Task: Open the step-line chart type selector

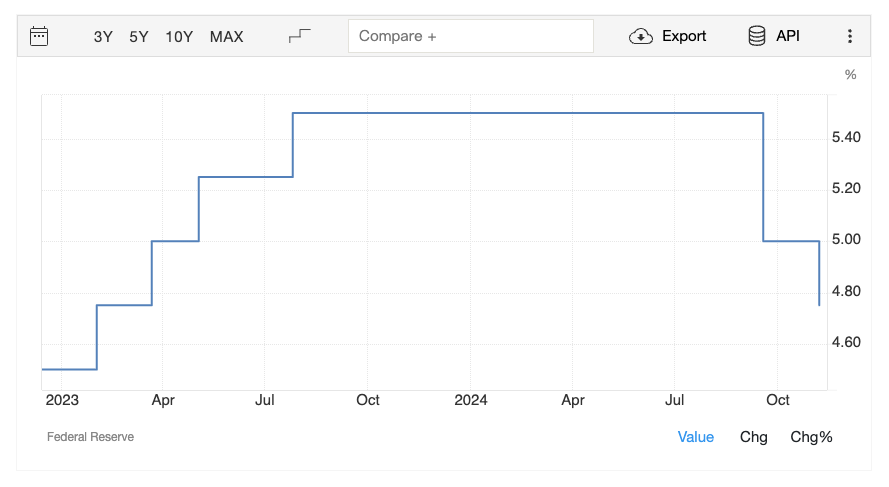Action: (x=299, y=36)
